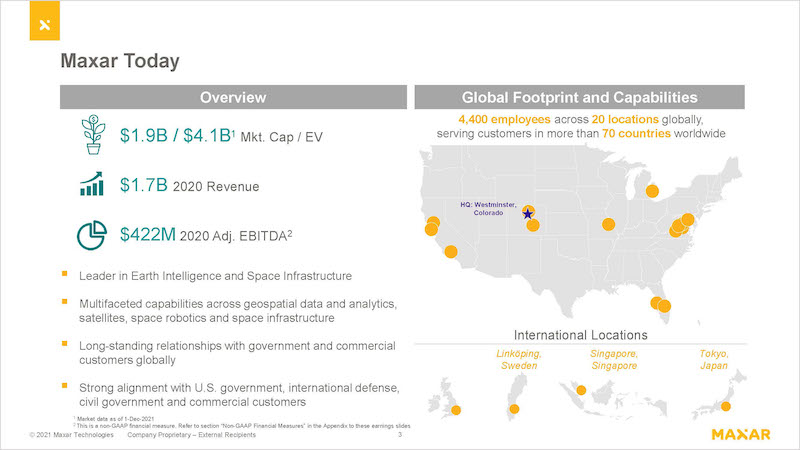This screenshot has height=450, width=800.
Task: Click the Michigan location dot on the map
Action: click(x=652, y=191)
